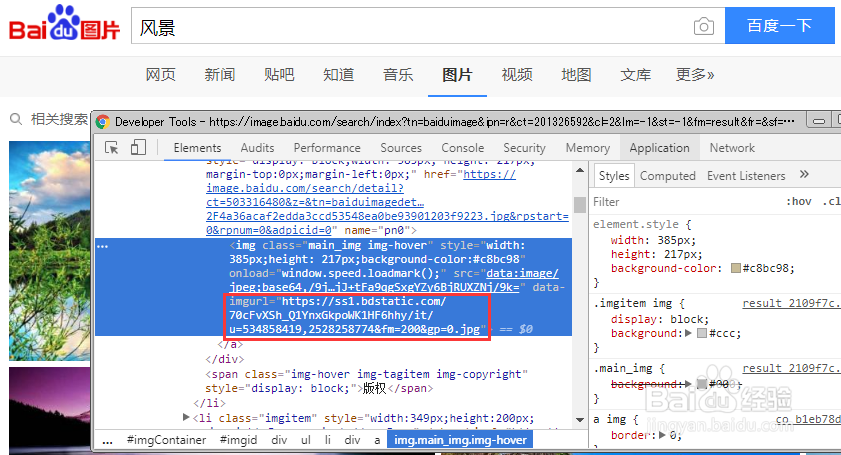The width and height of the screenshot is (841, 455).
Task: Click the 百度一下 search button
Action: click(x=780, y=25)
